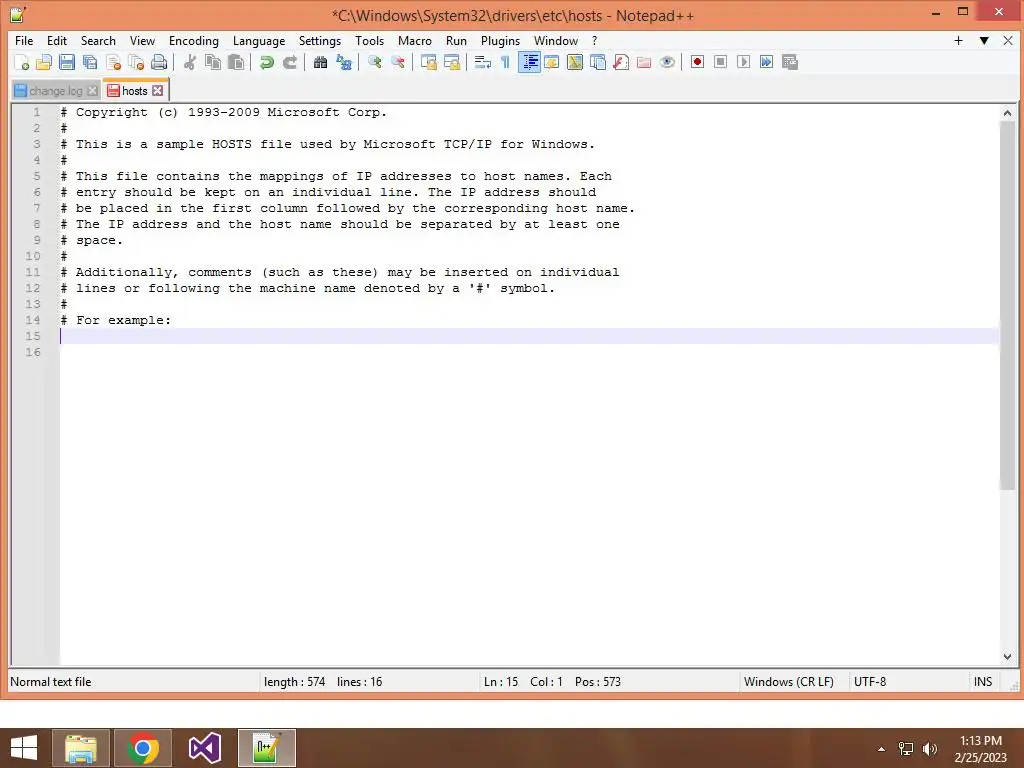
Task: Open the Macro menu
Action: tap(415, 40)
